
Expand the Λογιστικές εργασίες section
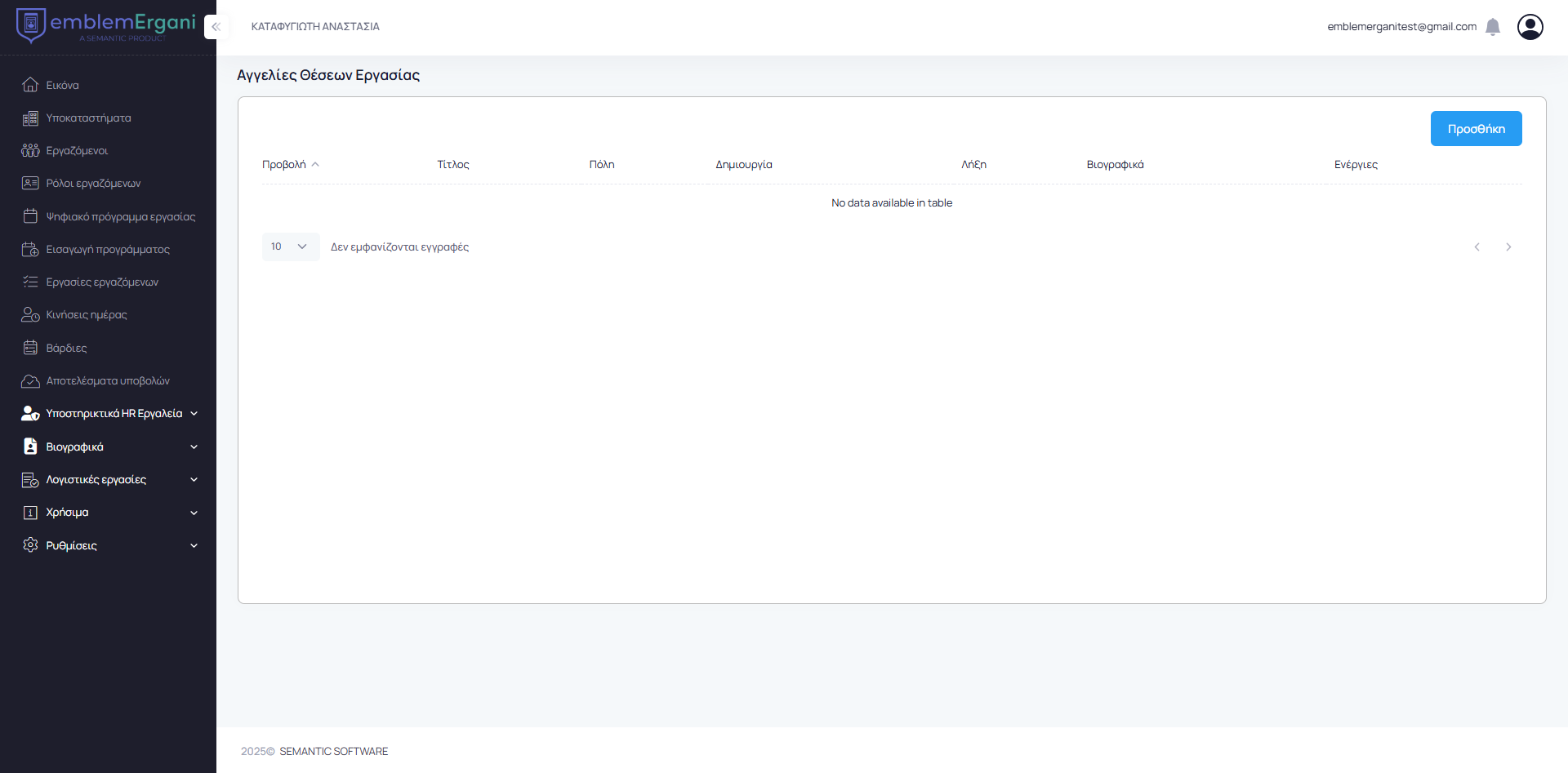pos(96,480)
